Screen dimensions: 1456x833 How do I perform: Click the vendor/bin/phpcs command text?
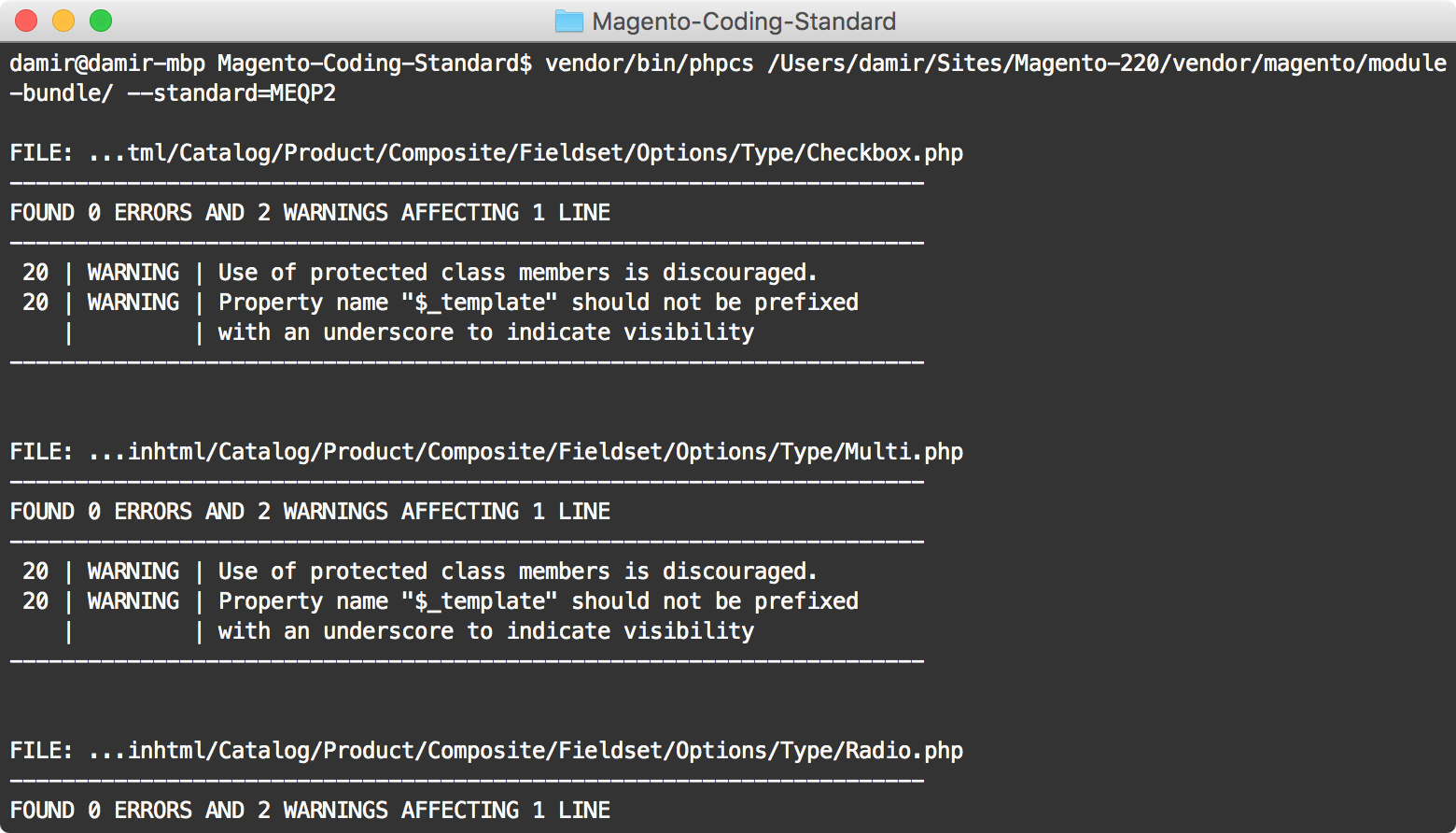(649, 64)
